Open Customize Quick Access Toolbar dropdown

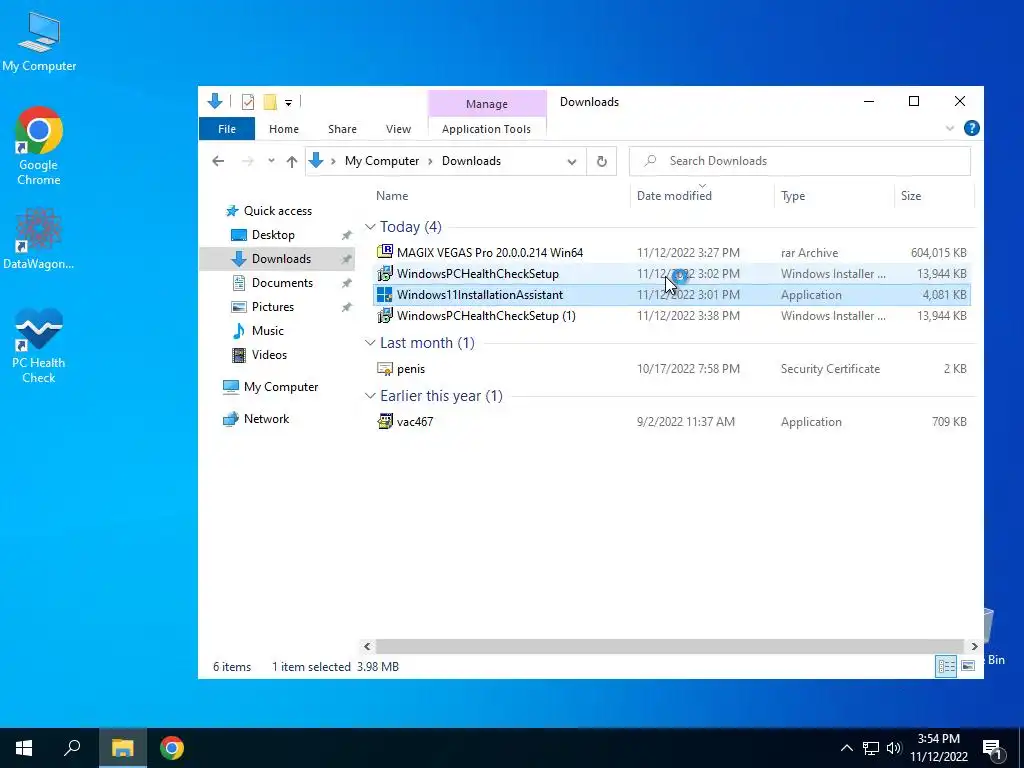pos(288,103)
